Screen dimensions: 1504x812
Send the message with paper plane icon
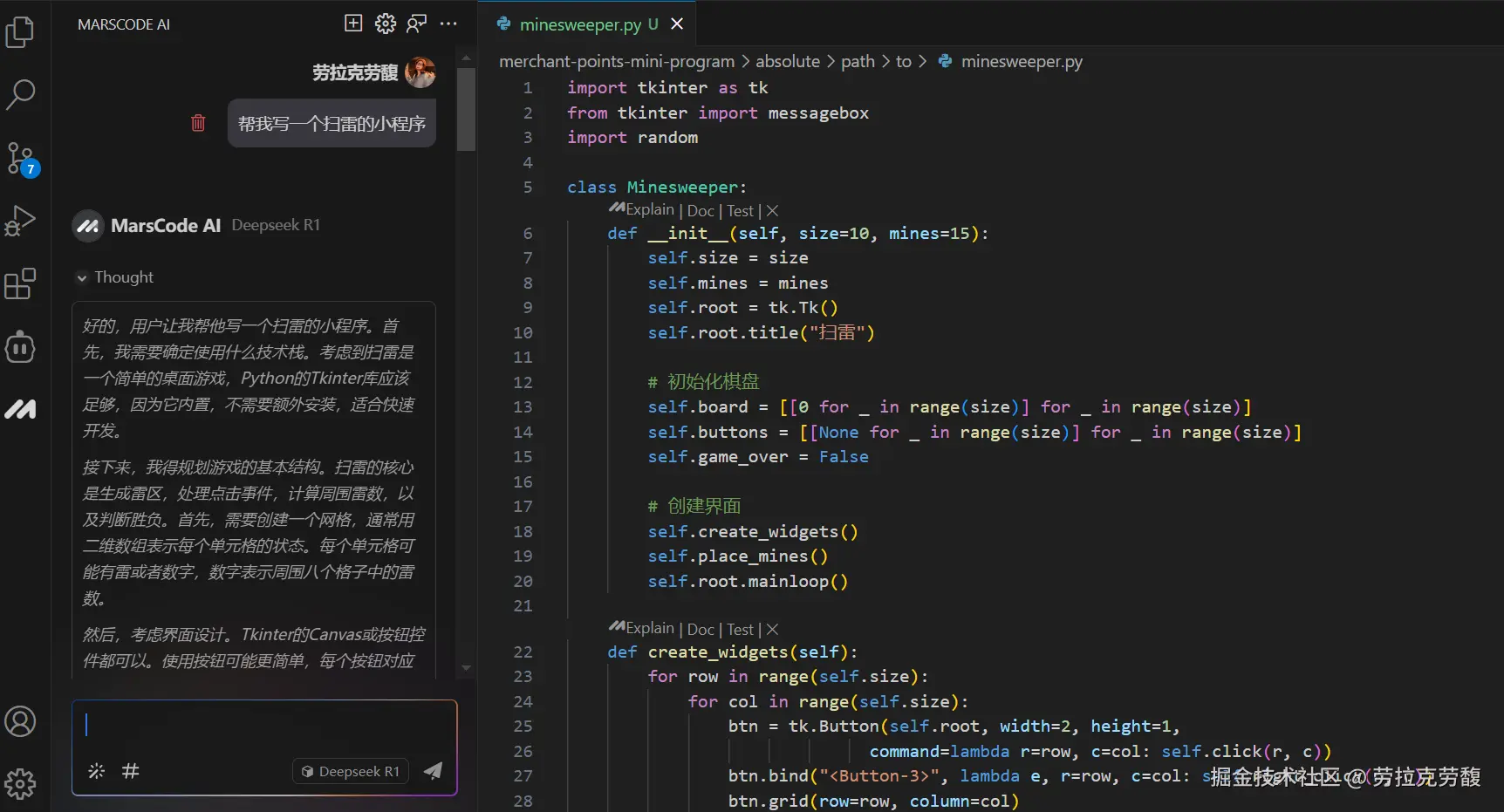coord(433,770)
